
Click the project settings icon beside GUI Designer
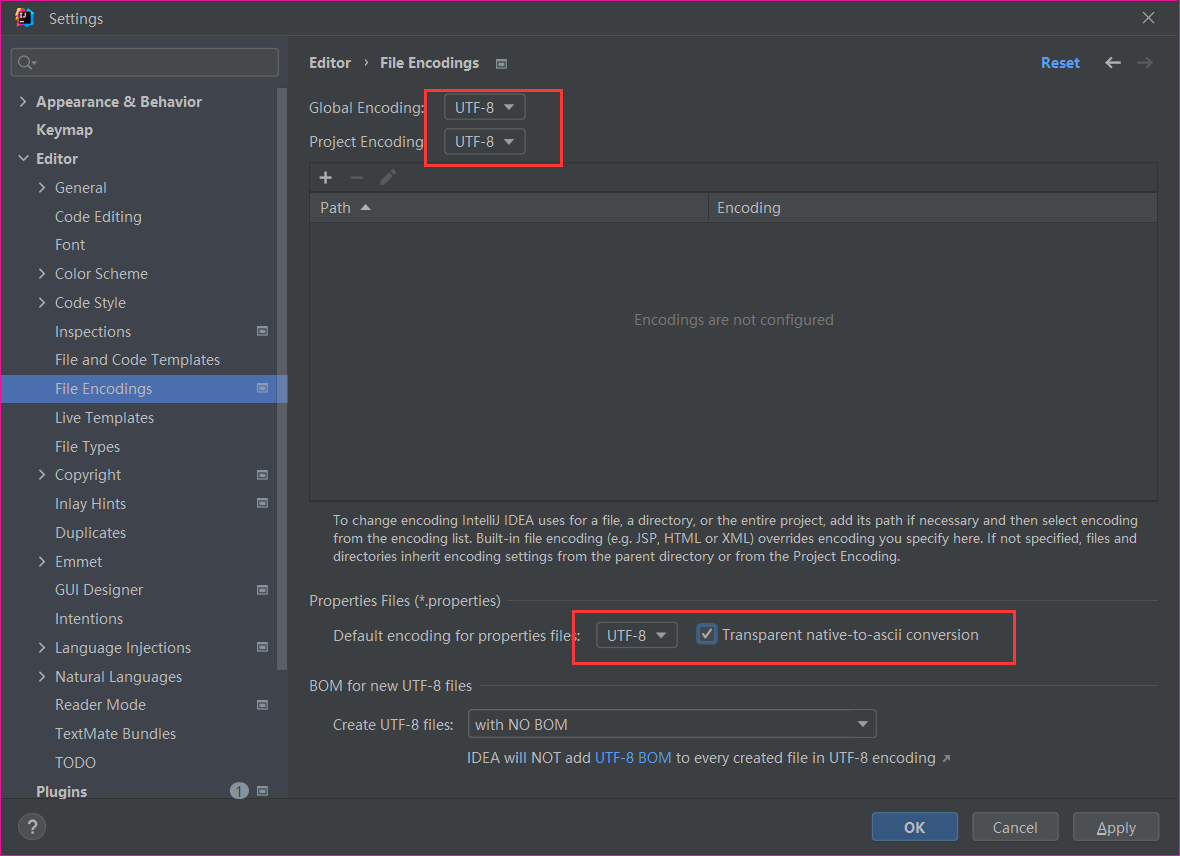click(263, 589)
